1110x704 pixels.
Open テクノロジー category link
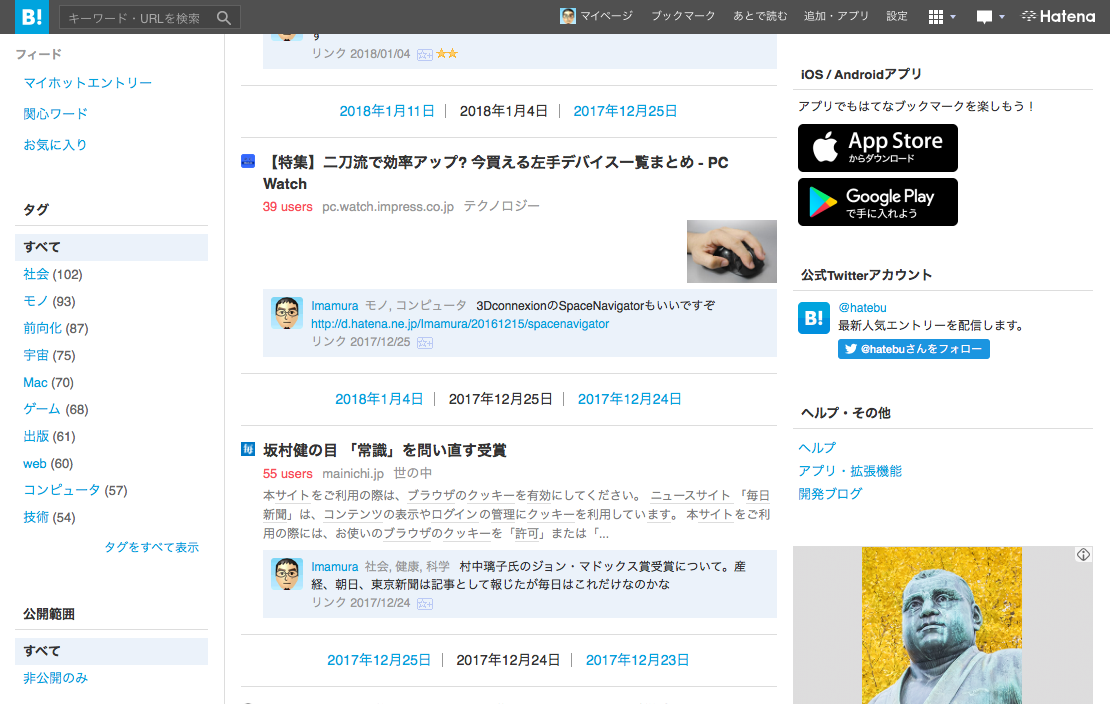pyautogui.click(x=501, y=206)
